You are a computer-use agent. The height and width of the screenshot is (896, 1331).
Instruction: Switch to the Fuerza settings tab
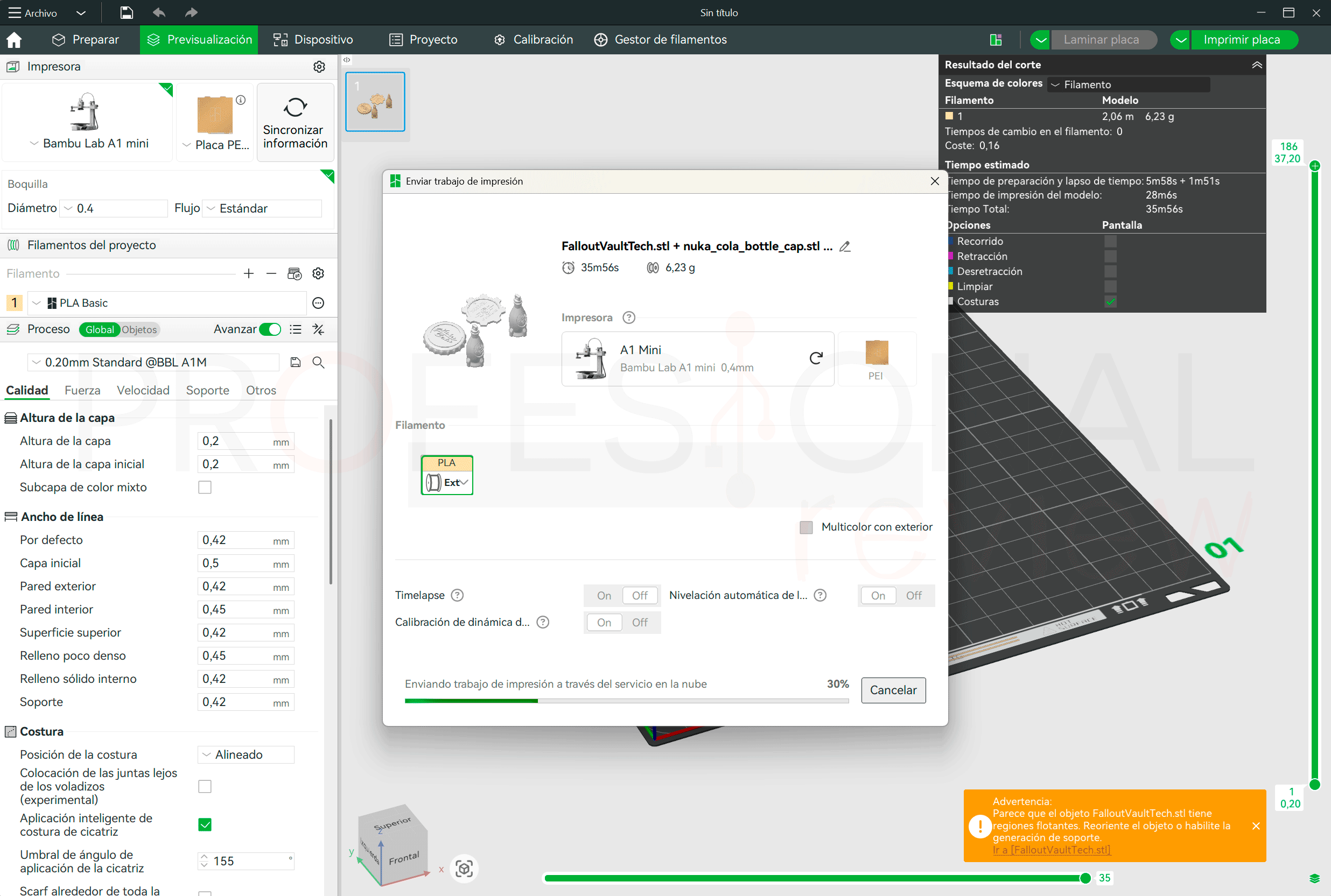pos(82,390)
